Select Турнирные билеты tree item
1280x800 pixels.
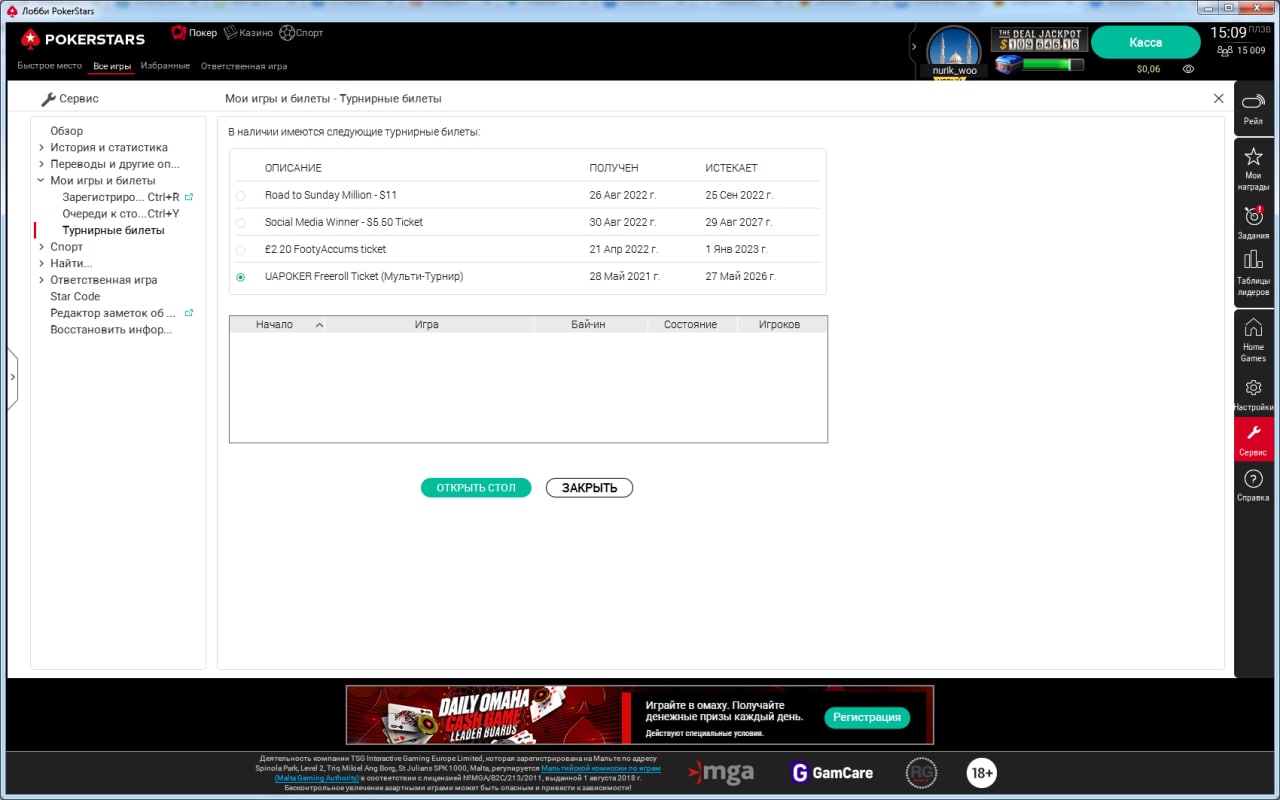(113, 230)
